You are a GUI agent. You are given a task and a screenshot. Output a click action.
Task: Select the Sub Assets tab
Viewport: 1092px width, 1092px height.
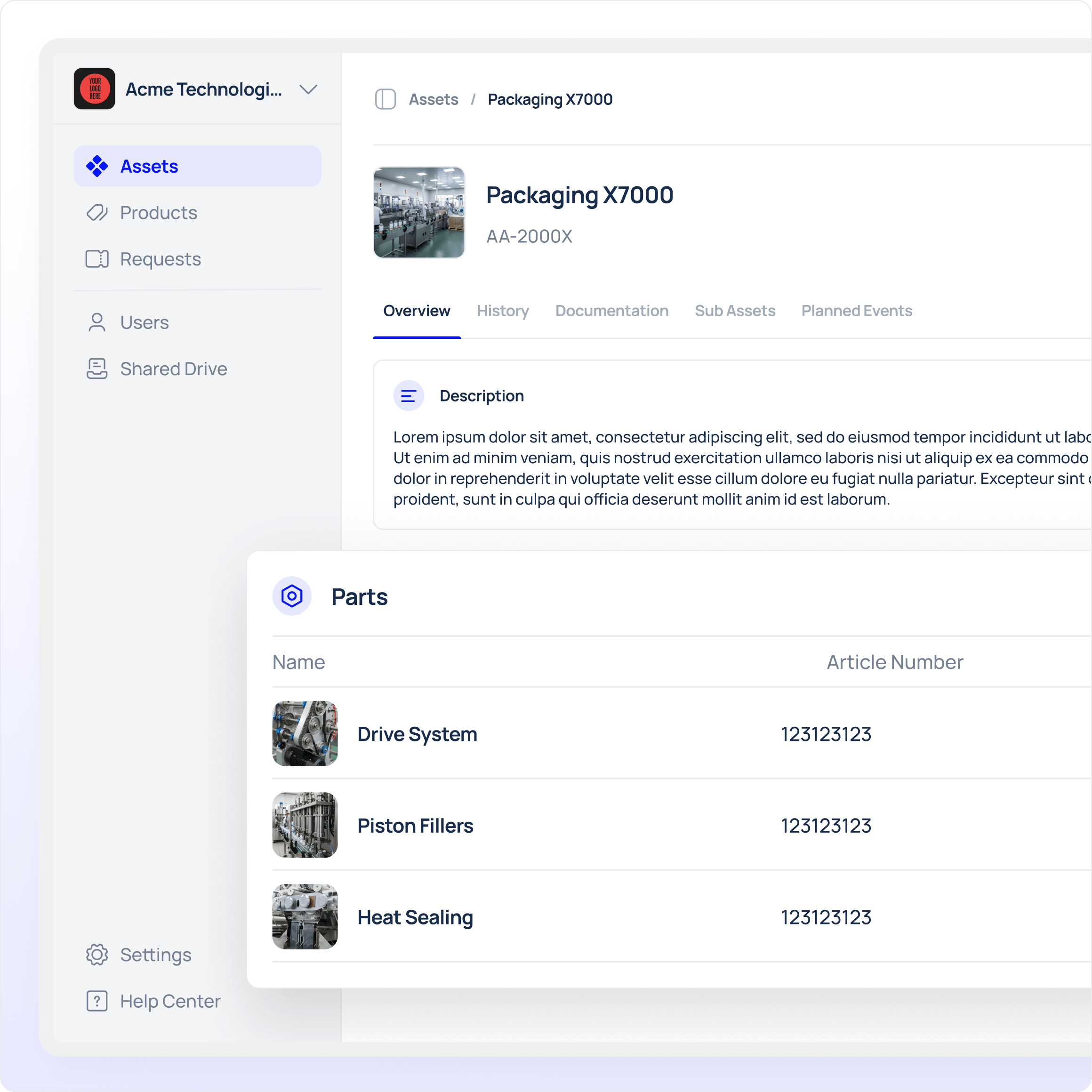pos(734,311)
